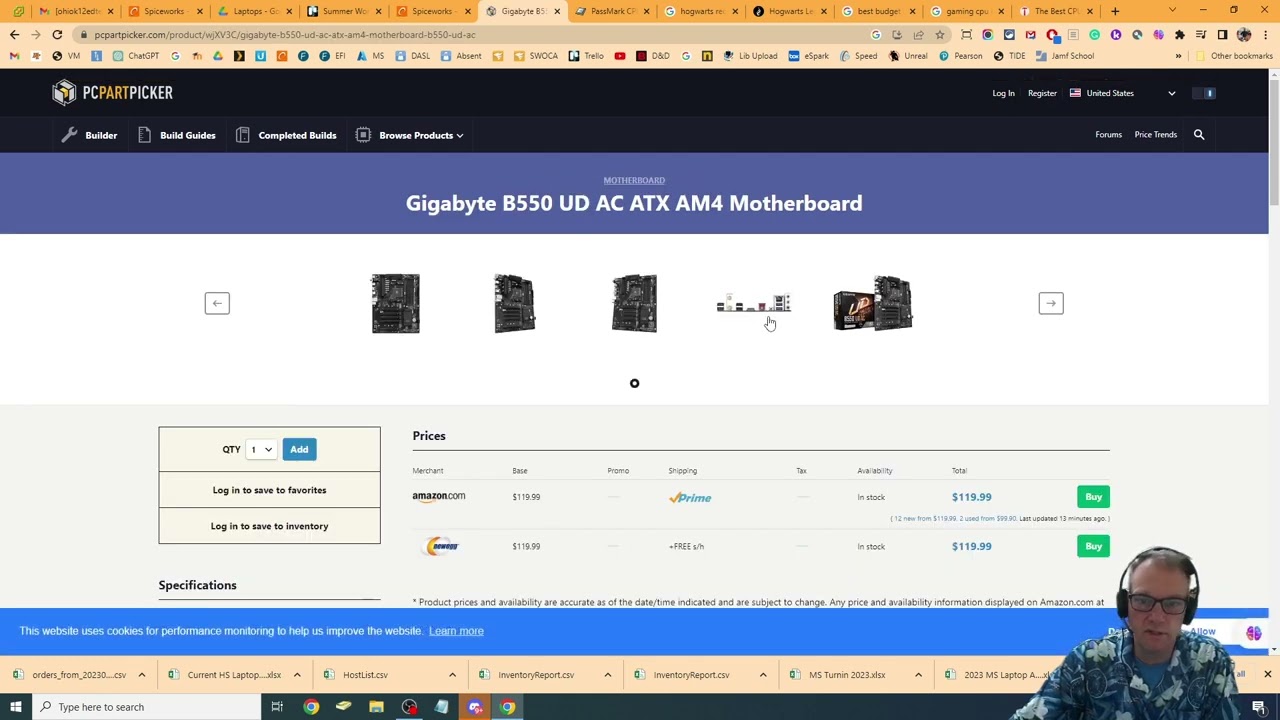
Task: Click the Newegg merchant logo
Action: 442,546
